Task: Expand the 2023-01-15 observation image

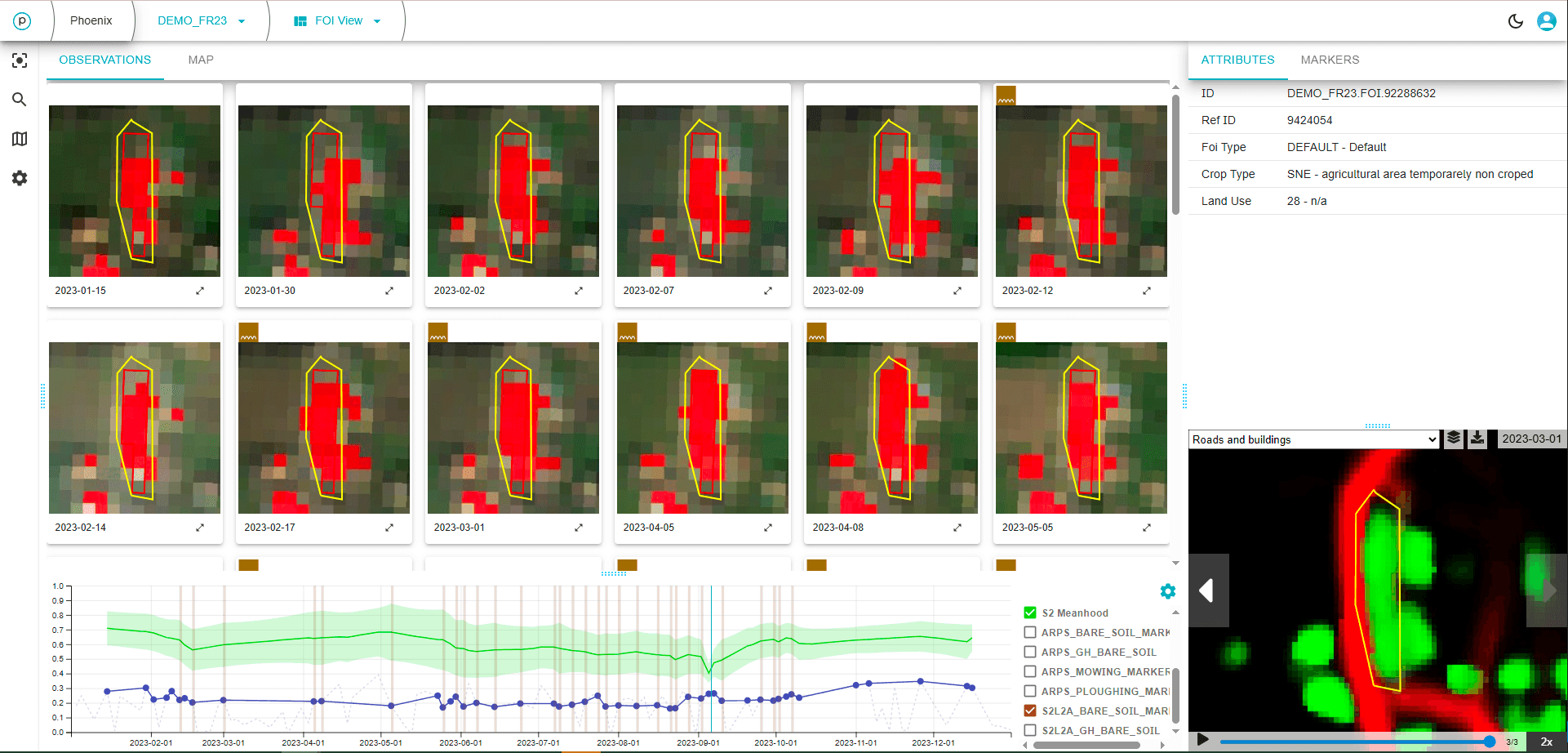Action: pos(200,291)
